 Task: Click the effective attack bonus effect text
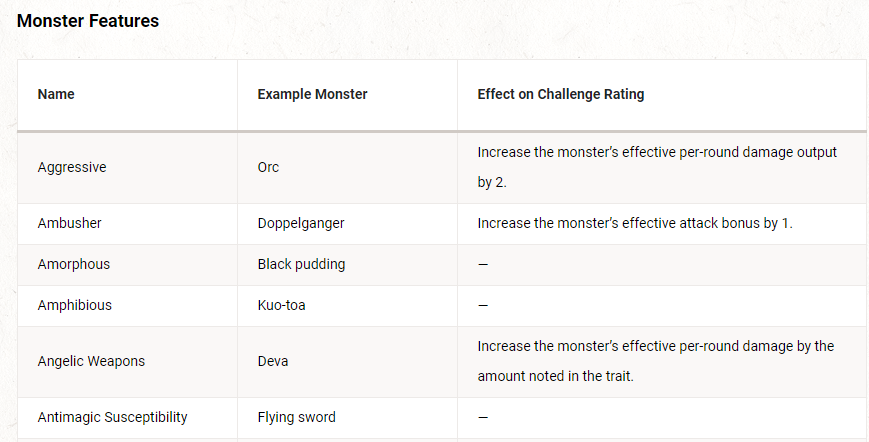coord(634,224)
